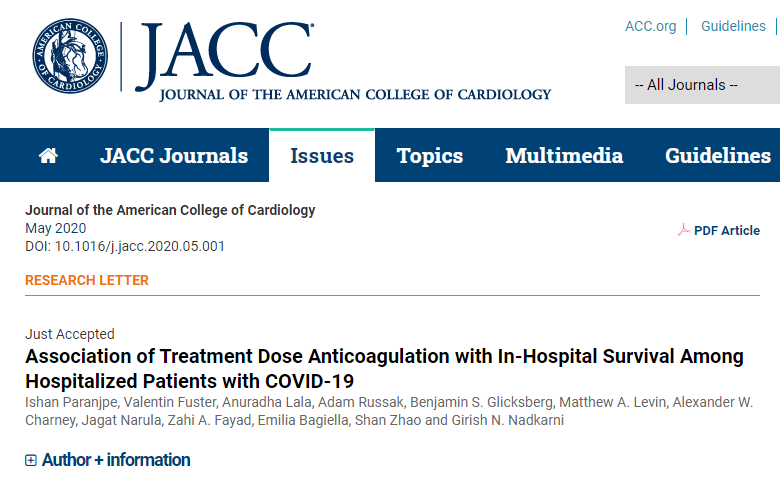Click the American College of Cardiology seal logo
The image size is (780, 495).
click(70, 56)
